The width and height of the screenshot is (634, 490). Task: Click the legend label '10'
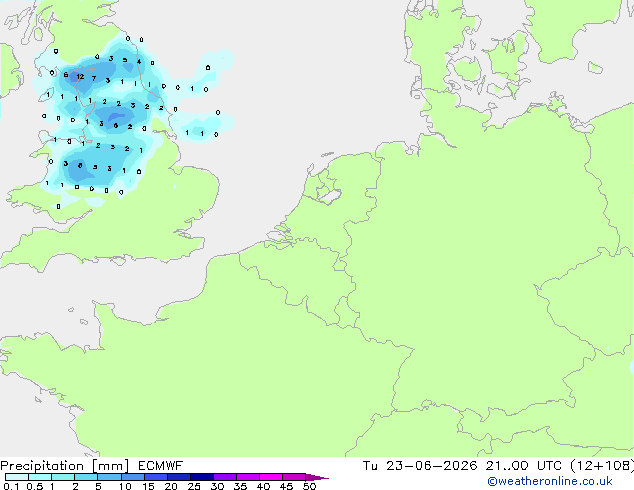click(125, 486)
